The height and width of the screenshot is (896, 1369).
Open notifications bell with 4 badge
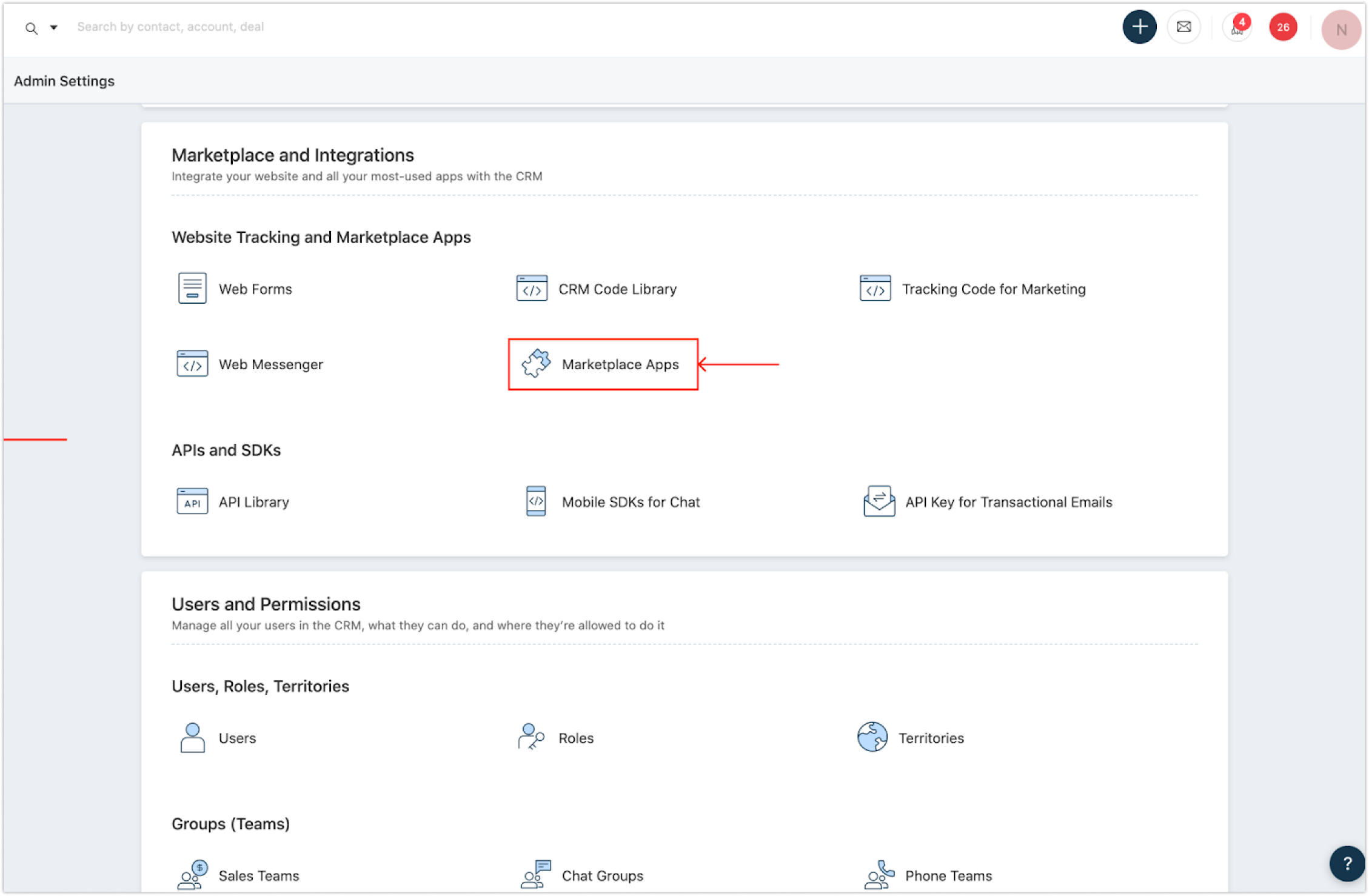coord(1237,28)
